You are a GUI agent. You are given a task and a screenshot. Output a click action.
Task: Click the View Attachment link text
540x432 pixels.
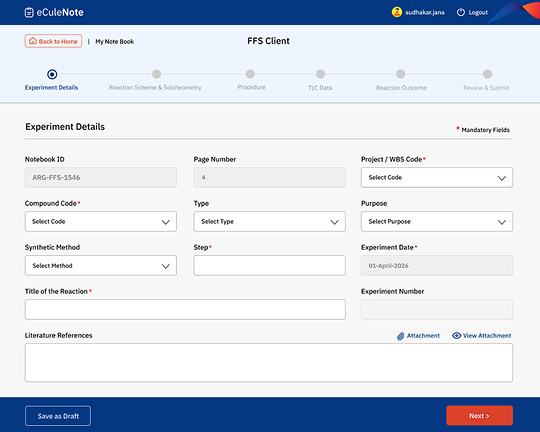tap(487, 336)
